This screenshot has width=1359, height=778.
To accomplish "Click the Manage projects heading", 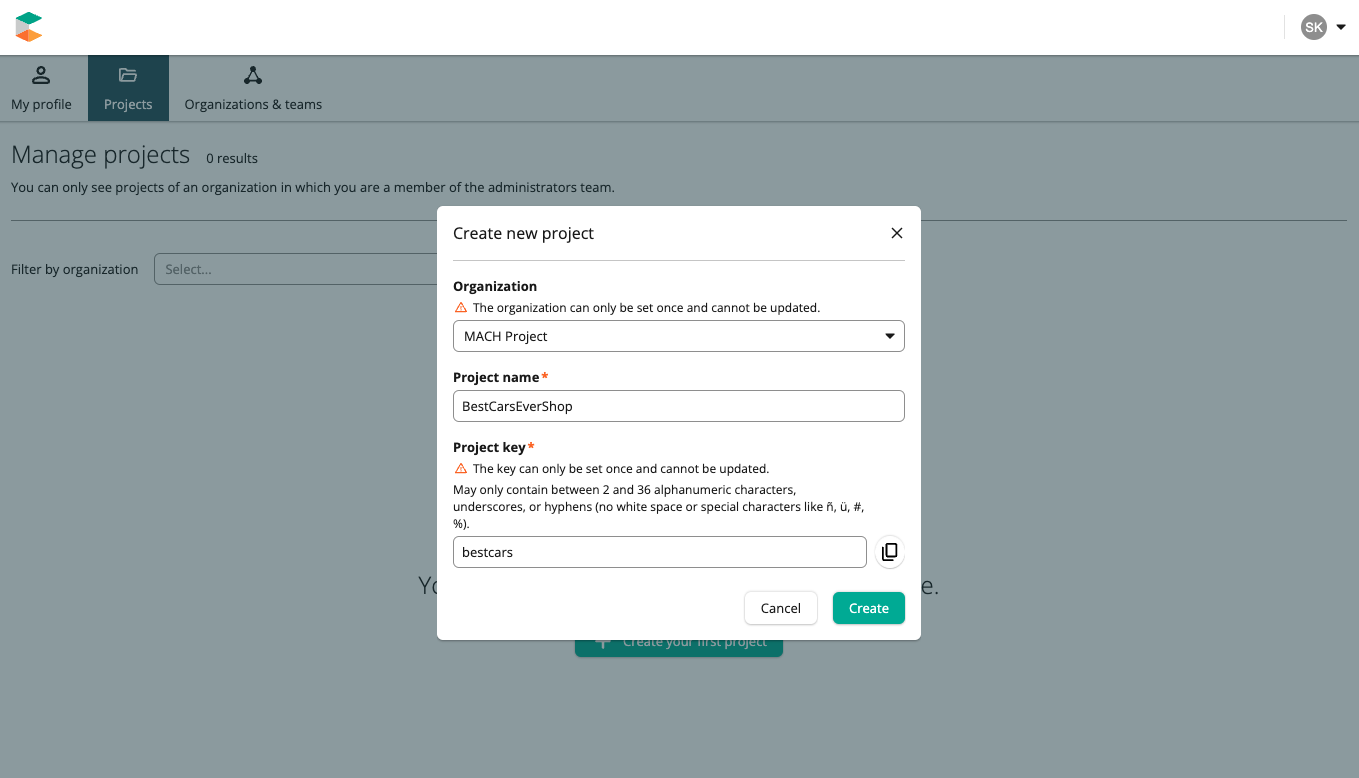I will 100,155.
